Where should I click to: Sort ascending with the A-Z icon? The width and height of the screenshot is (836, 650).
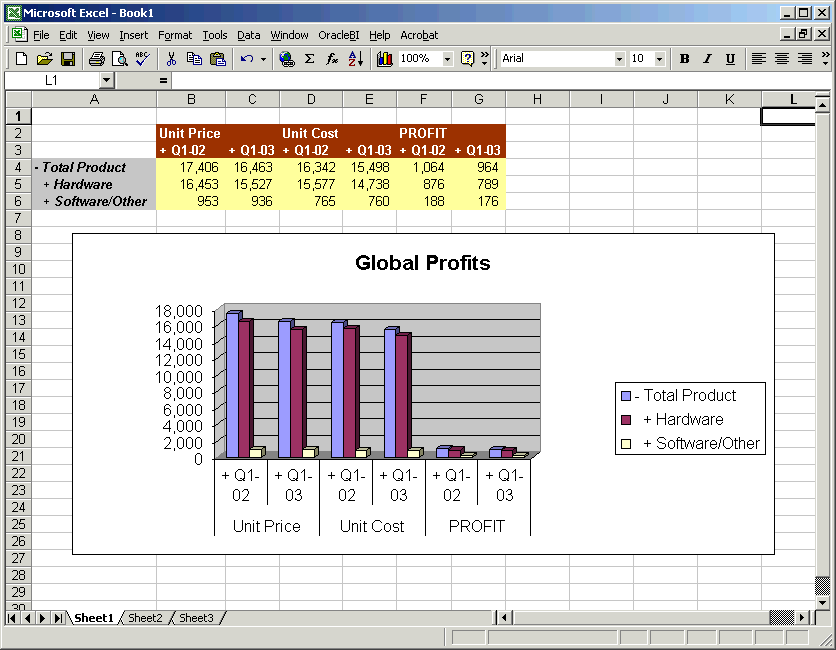356,59
